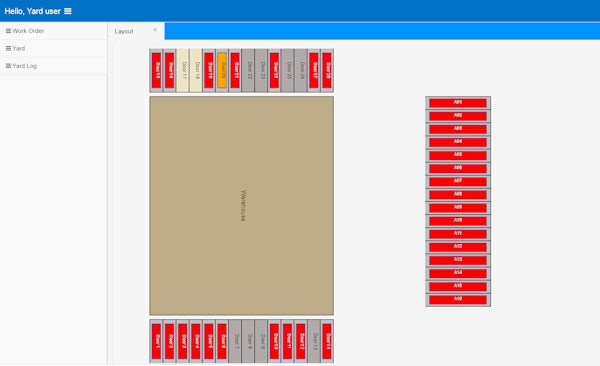The height and width of the screenshot is (366, 600).
Task: Select red Door 1 slot
Action: coord(156,341)
